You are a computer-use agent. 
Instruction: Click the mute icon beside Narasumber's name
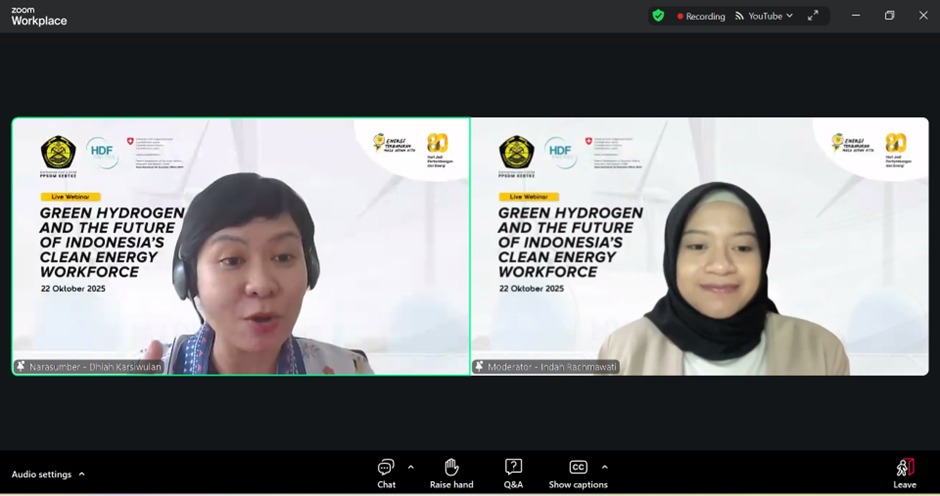[21, 367]
